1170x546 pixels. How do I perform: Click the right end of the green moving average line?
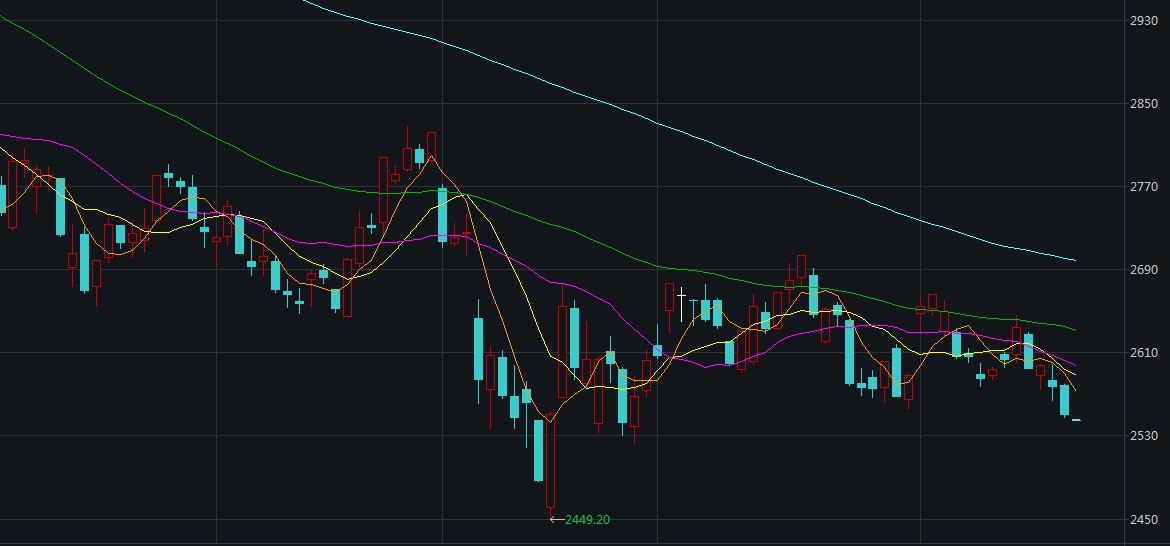[1074, 329]
